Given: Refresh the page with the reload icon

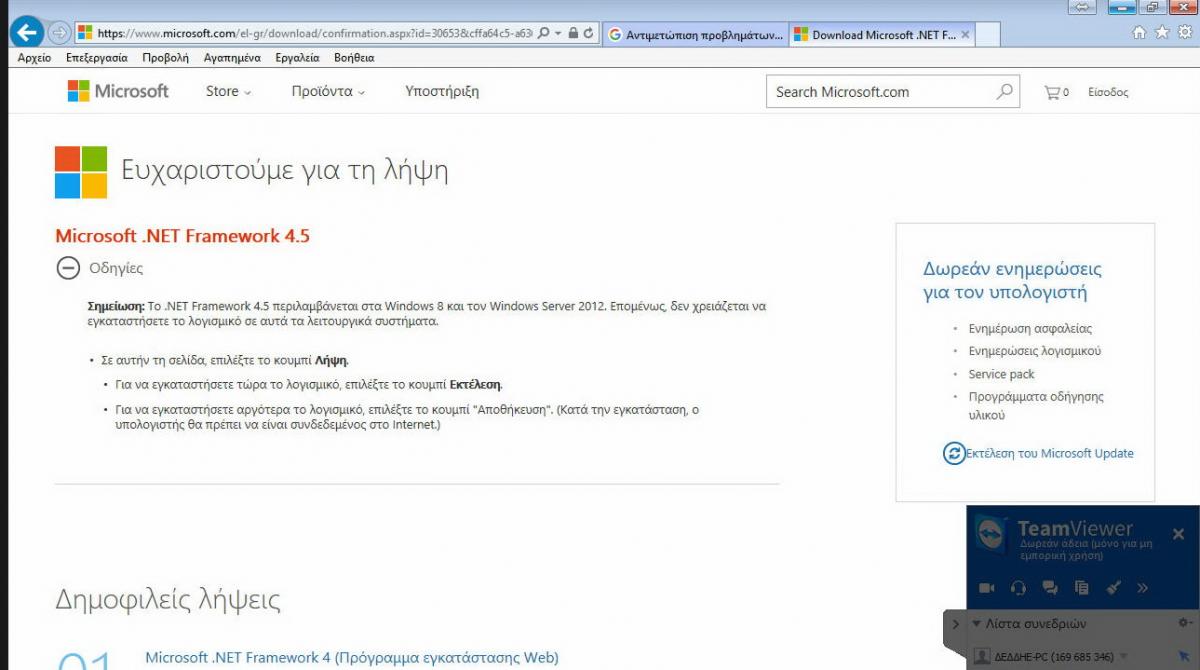Looking at the screenshot, I should click(x=588, y=33).
